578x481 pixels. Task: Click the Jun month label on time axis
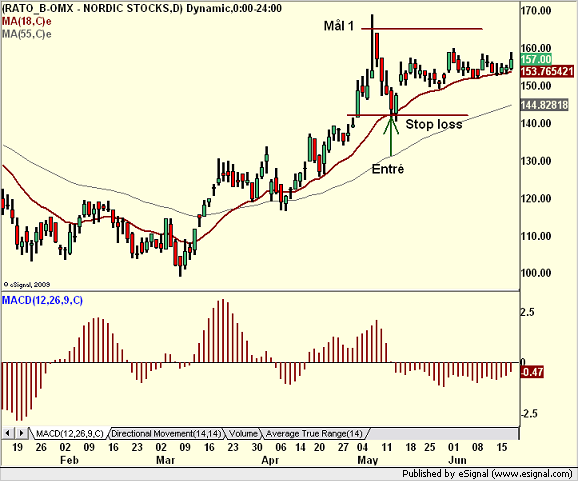pos(457,460)
